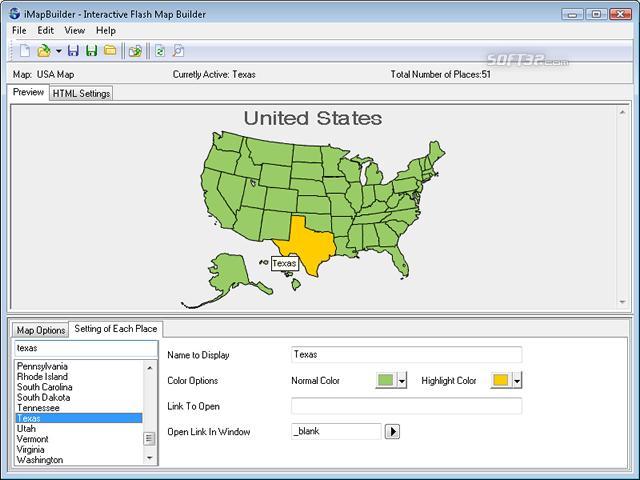
Task: Click Florida on the map preview
Action: point(399,260)
